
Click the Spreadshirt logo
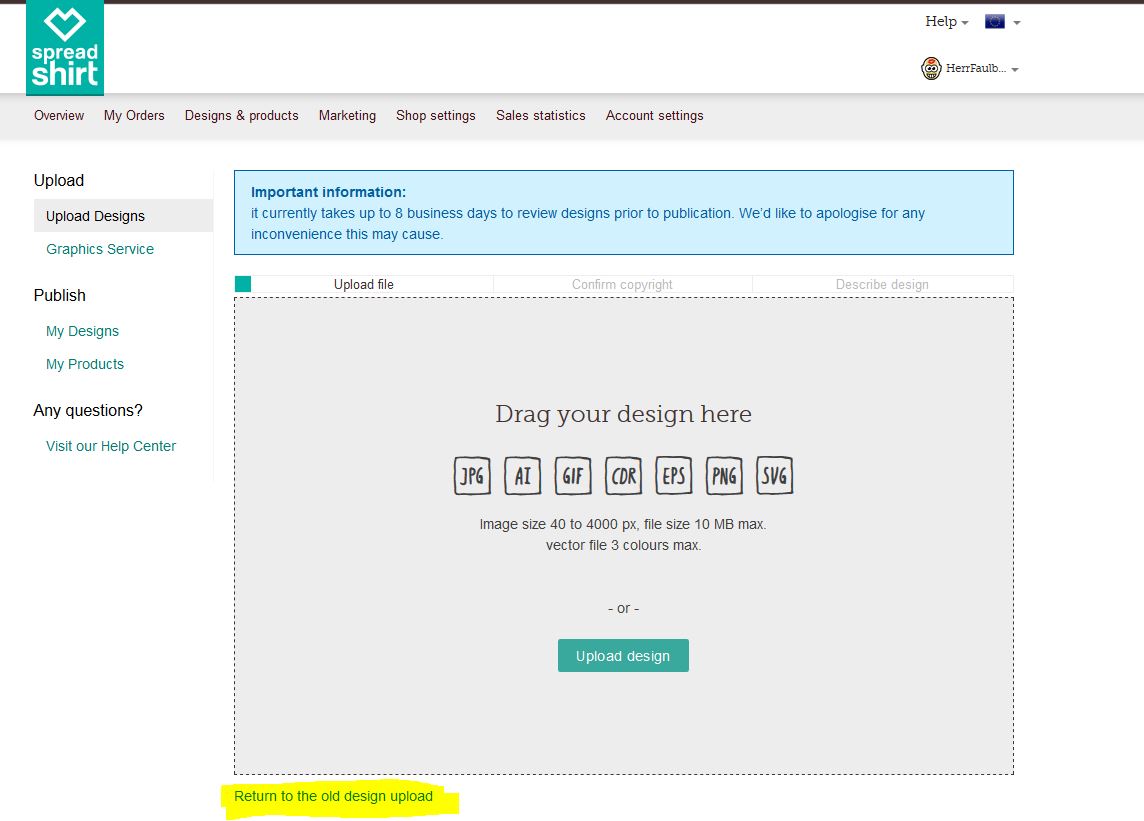(x=65, y=48)
